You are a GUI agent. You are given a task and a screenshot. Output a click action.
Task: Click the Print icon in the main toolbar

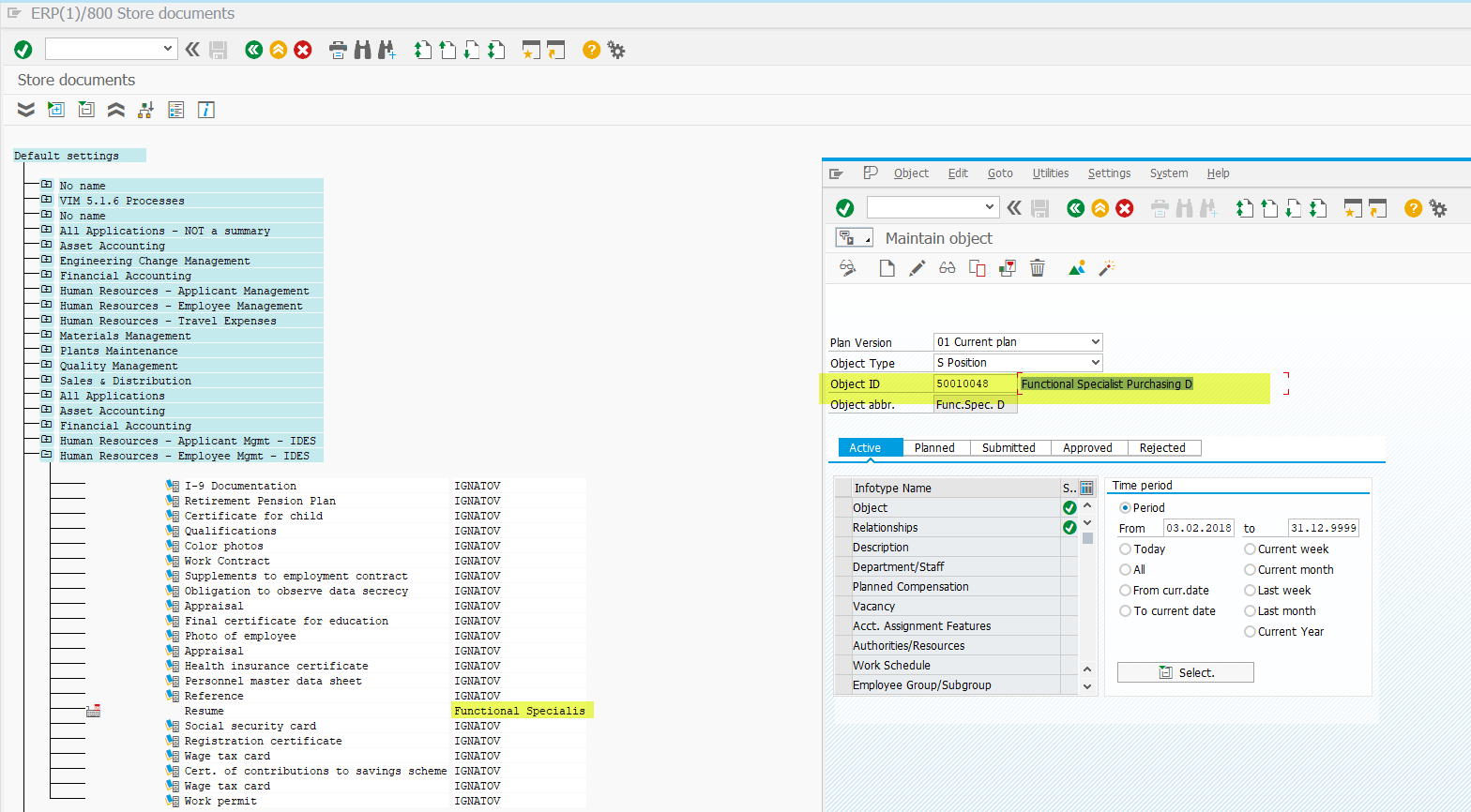click(339, 50)
